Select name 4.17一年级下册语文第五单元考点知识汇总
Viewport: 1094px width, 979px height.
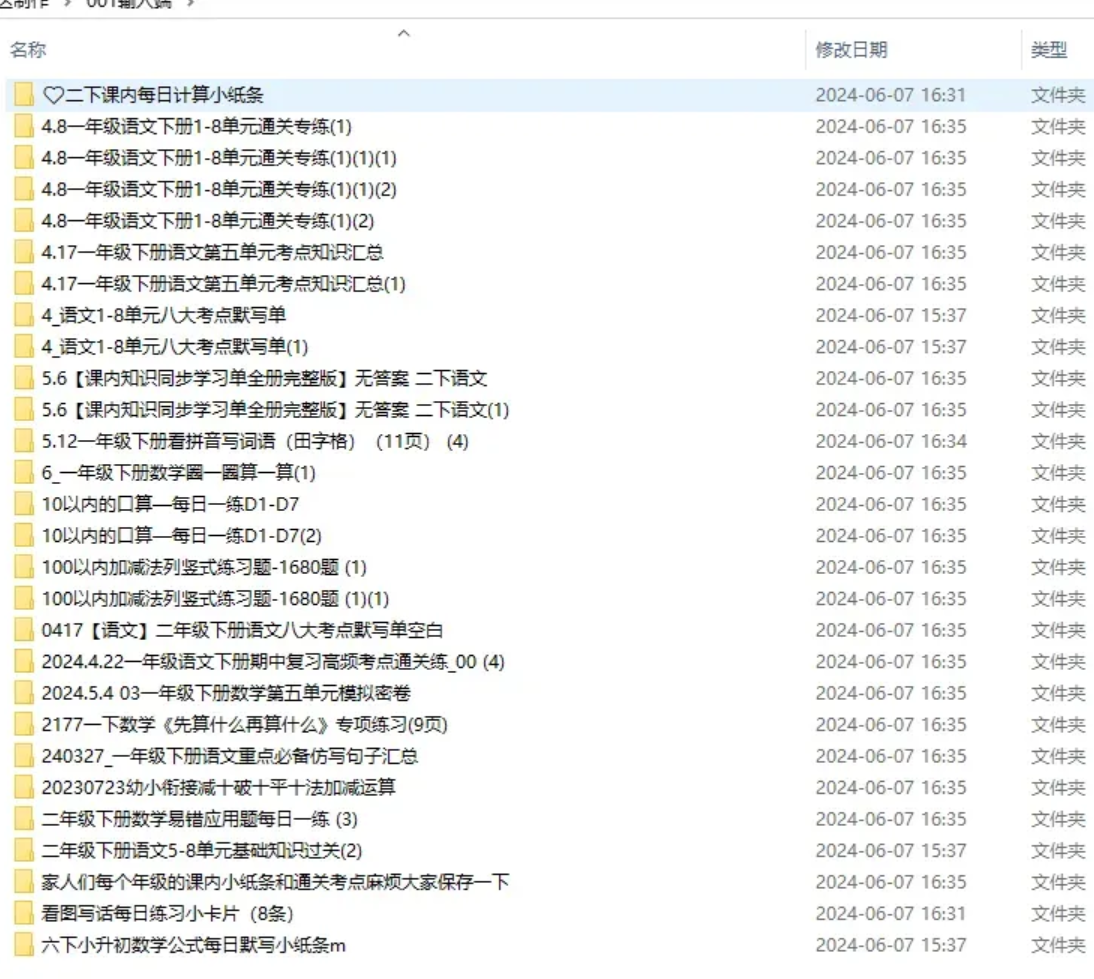click(213, 252)
